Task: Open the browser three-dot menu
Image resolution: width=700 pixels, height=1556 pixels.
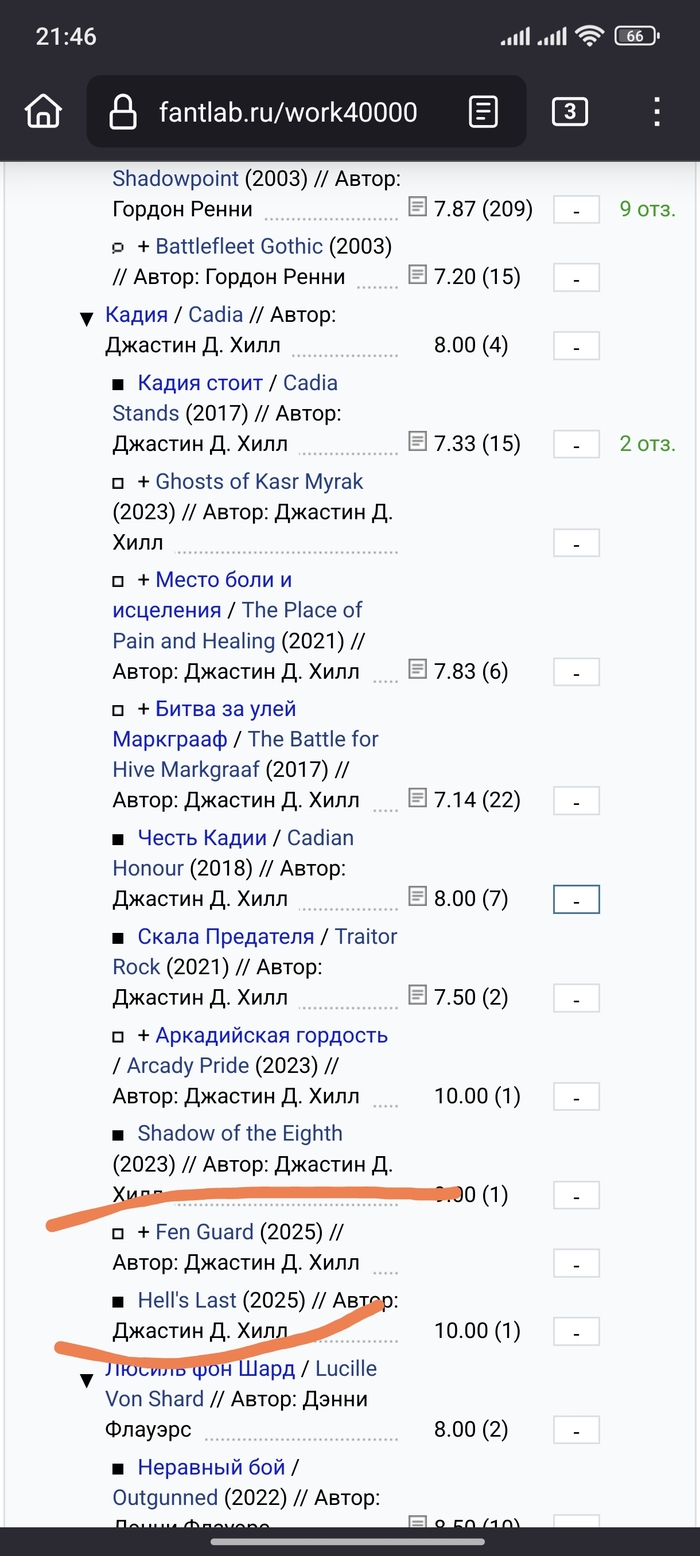Action: pyautogui.click(x=656, y=112)
